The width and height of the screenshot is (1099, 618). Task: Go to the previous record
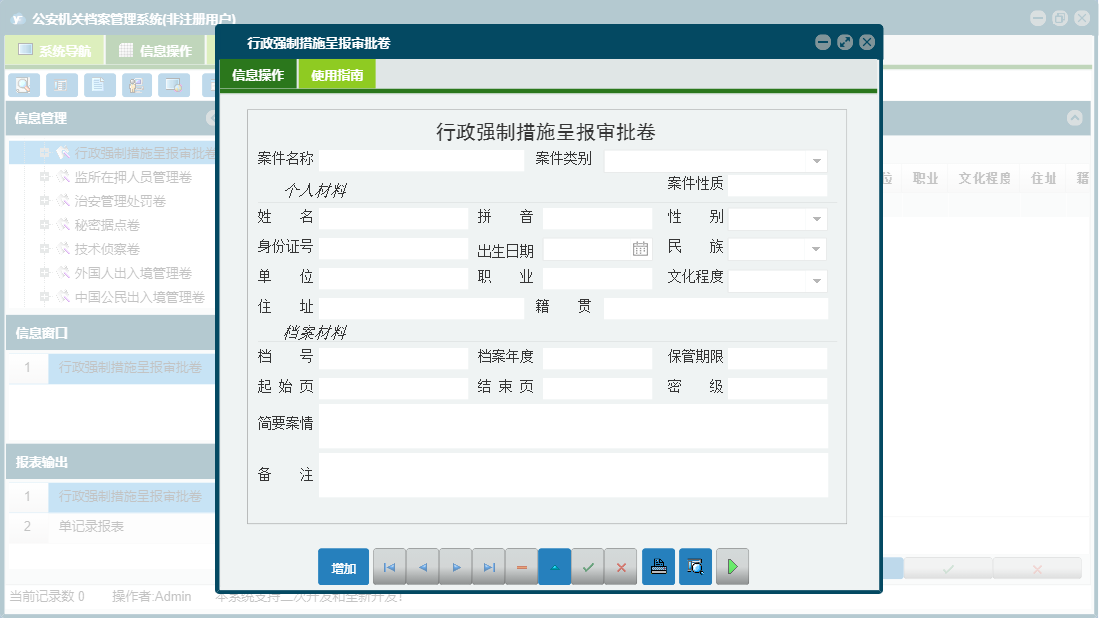(423, 567)
